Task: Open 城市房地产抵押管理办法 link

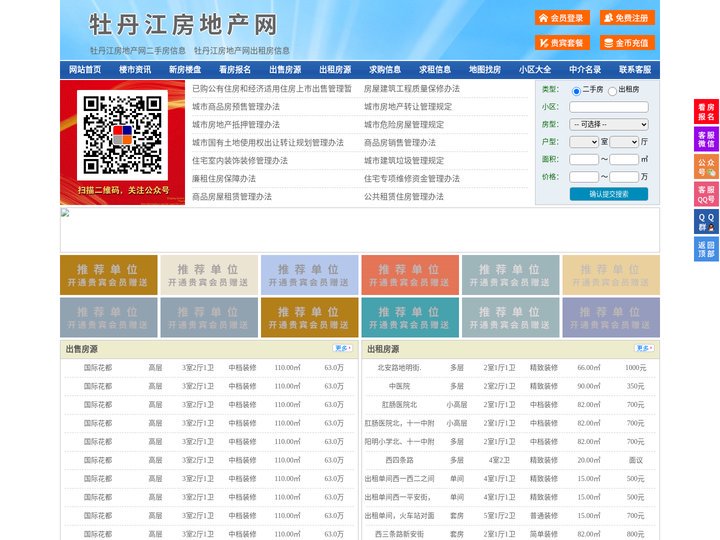Action: [236, 124]
